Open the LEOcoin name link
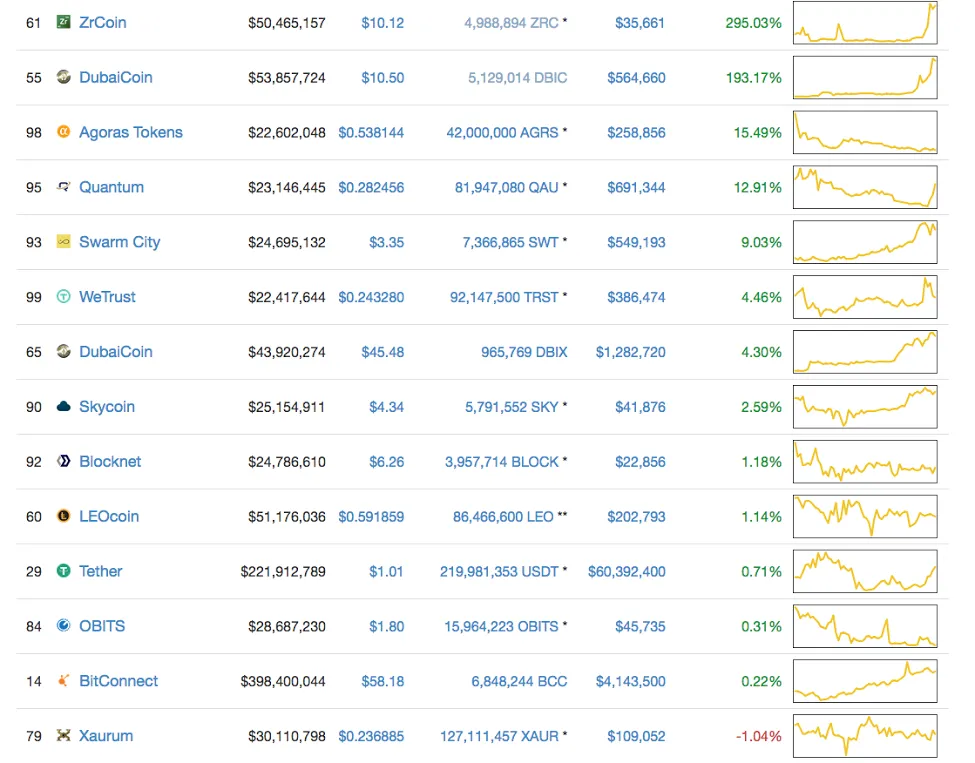 pos(109,516)
